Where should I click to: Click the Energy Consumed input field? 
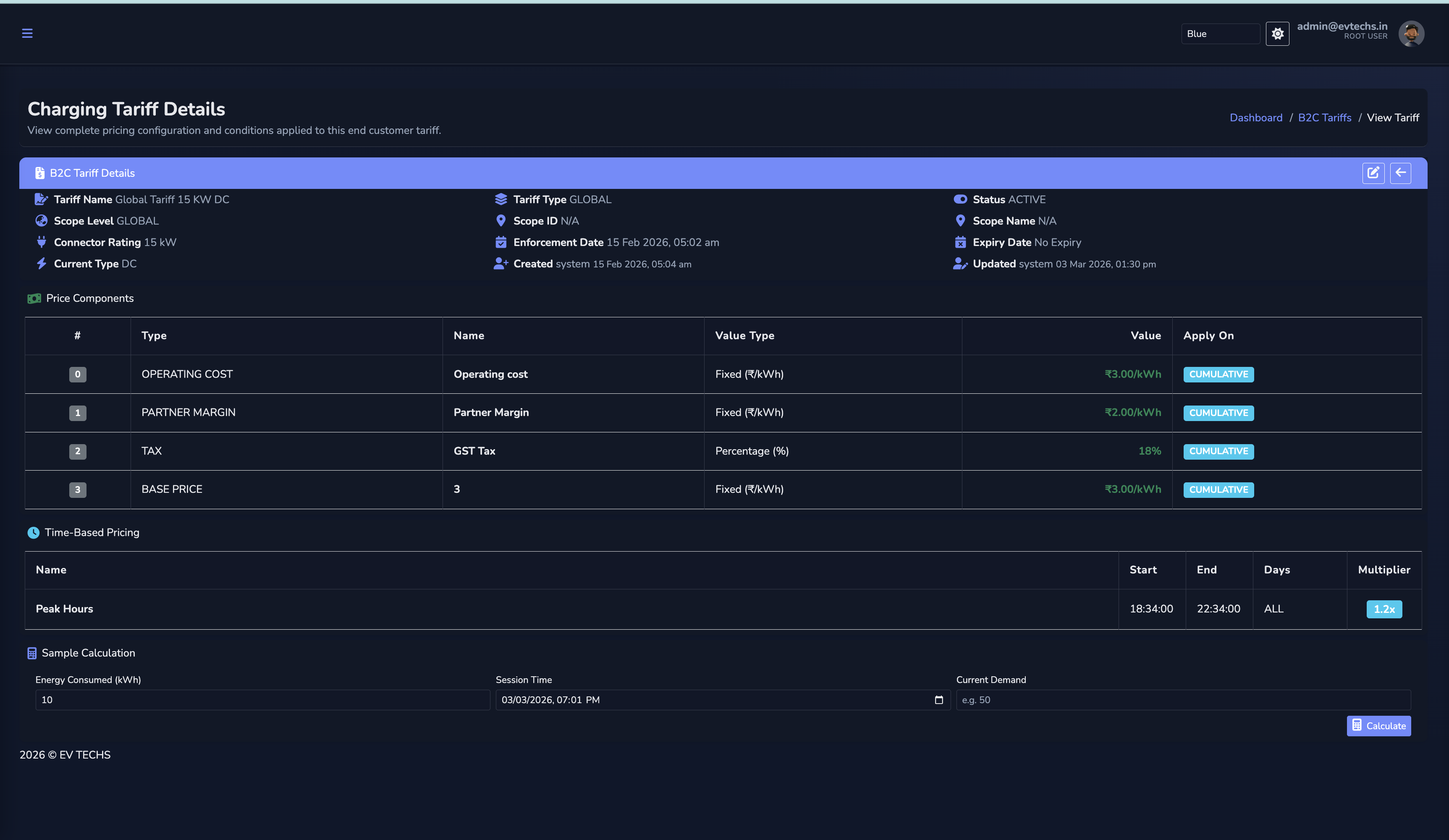262,700
